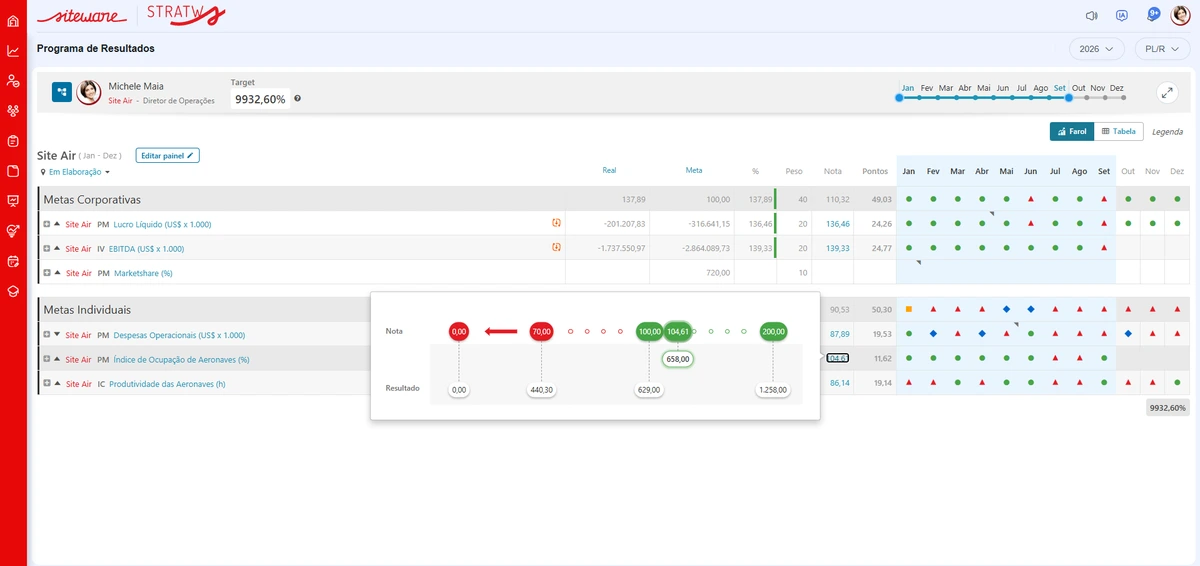Open the user profile avatar menu
Image resolution: width=1200 pixels, height=566 pixels.
coord(1180,15)
